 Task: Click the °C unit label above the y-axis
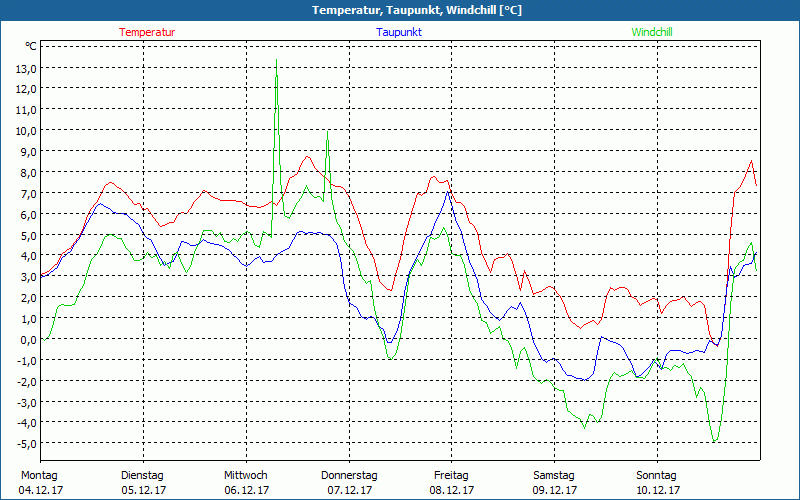click(x=31, y=46)
